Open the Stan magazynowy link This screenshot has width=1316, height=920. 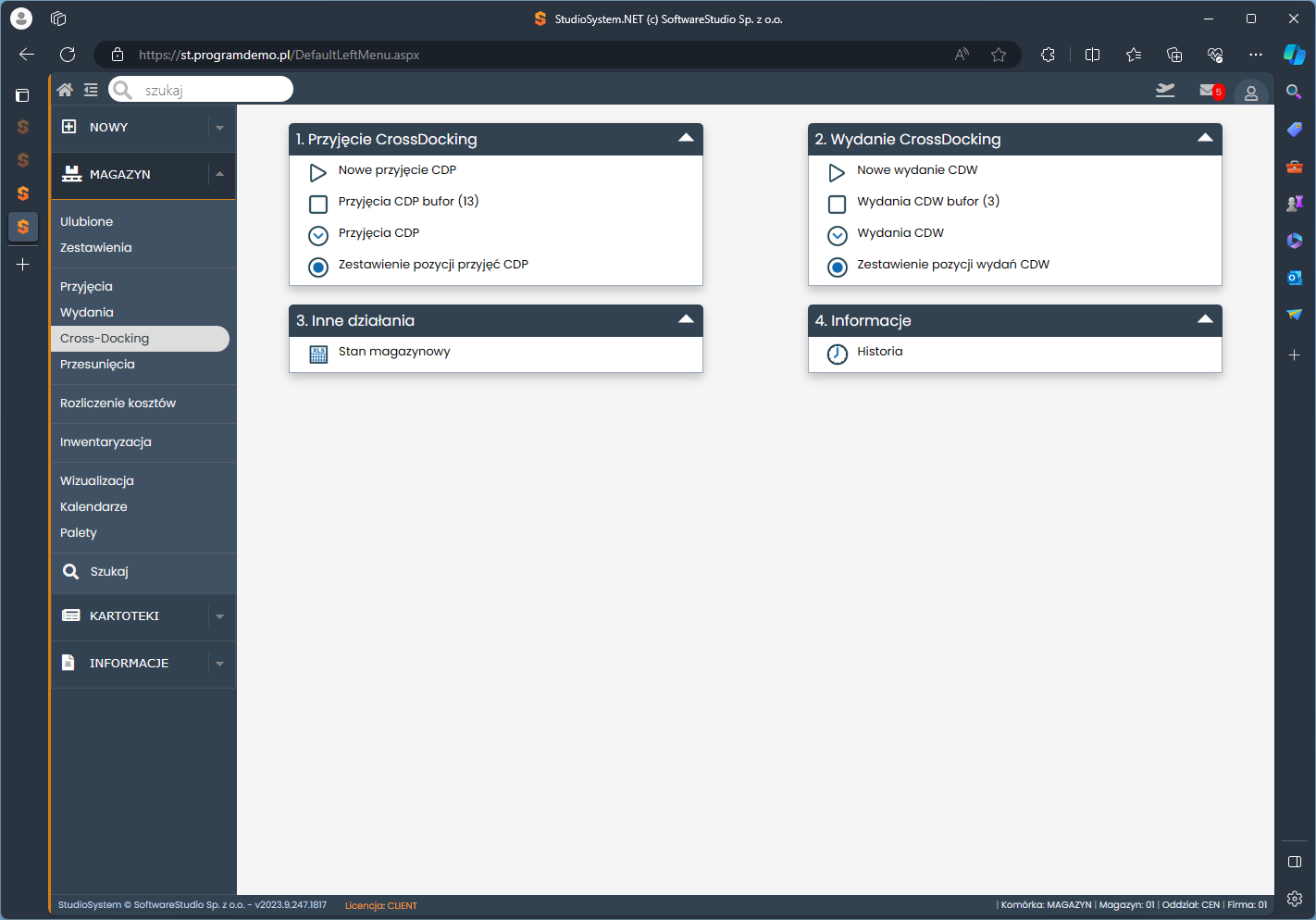394,352
